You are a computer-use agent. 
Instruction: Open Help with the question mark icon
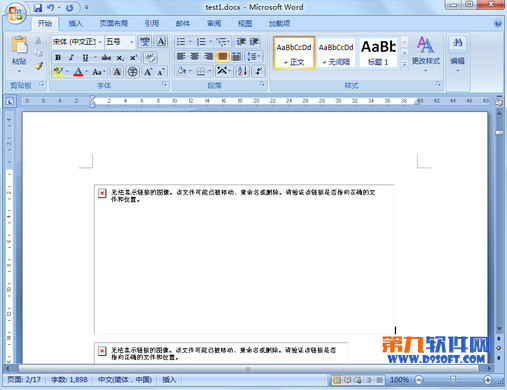pos(498,23)
